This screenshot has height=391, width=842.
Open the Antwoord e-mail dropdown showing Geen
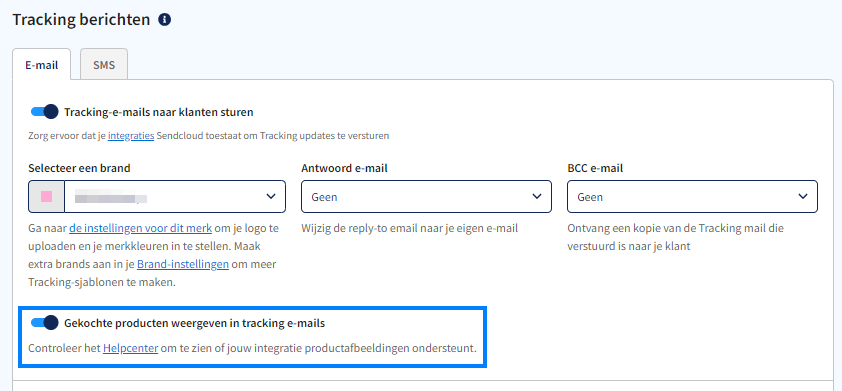(426, 197)
